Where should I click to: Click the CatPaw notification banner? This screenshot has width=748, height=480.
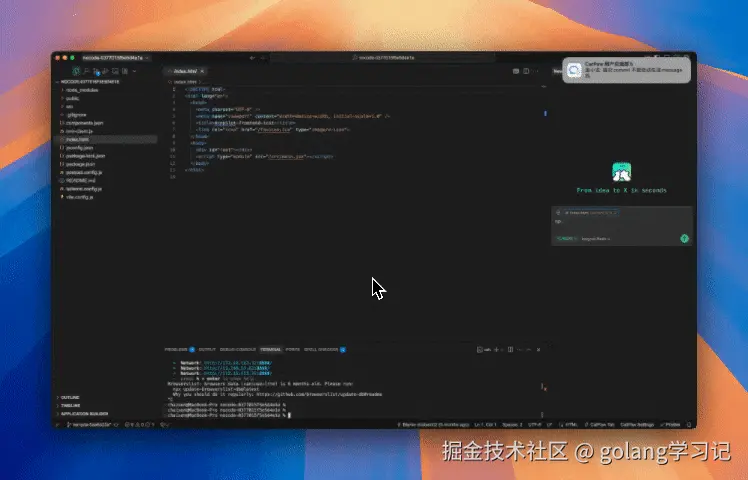[x=626, y=70]
